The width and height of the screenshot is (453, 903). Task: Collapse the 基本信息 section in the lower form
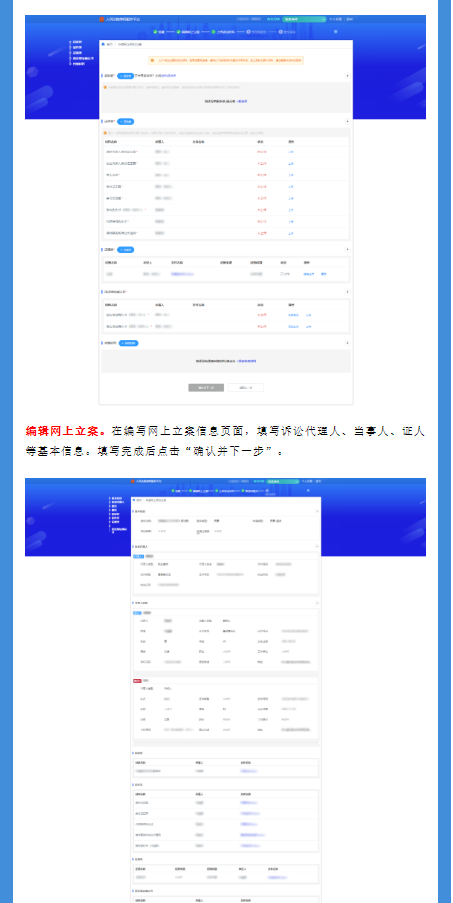pos(317,511)
